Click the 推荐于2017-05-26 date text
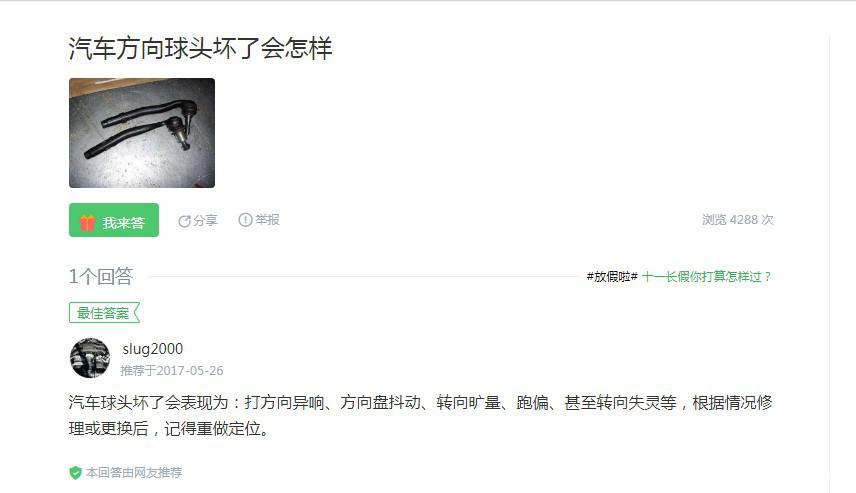Screen dimensions: 856x493 (x=172, y=371)
